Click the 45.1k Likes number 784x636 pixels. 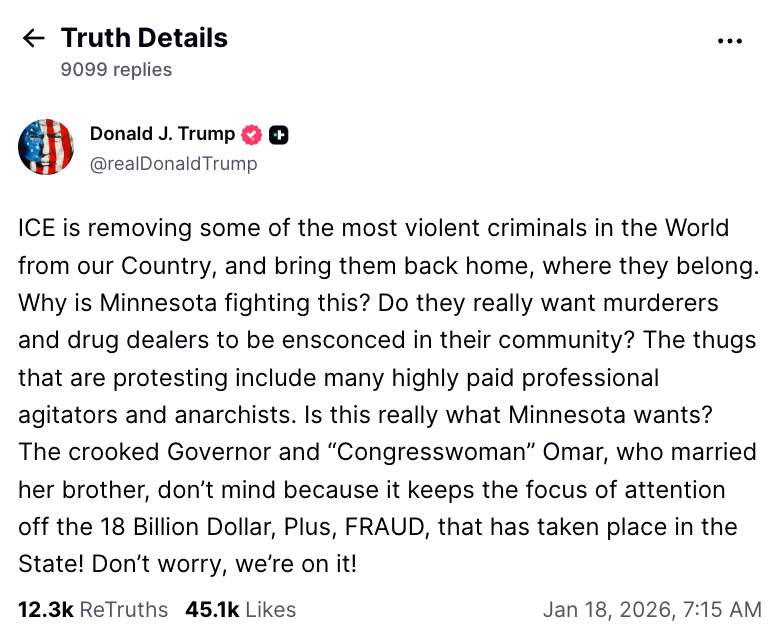212,609
